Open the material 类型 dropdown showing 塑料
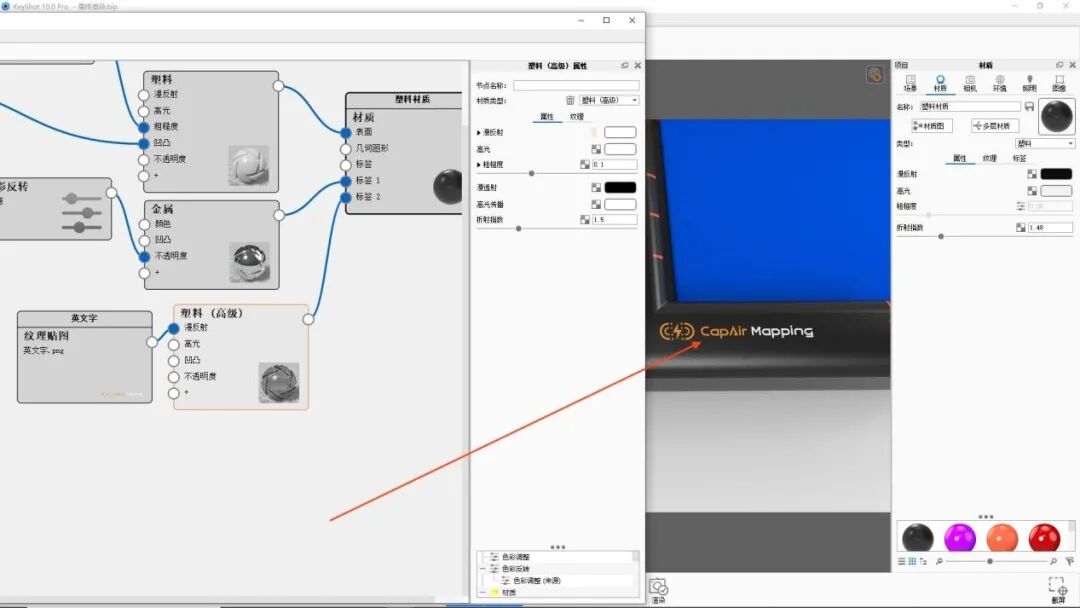 coord(1044,142)
